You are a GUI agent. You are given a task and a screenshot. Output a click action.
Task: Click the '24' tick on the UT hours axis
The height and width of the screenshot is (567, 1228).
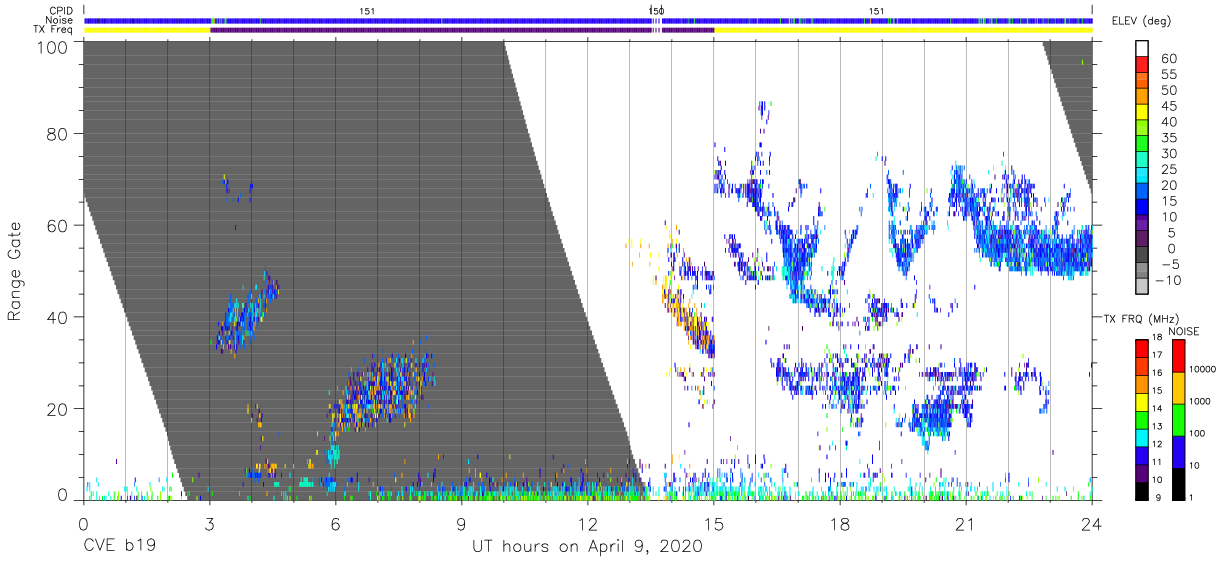1091,523
